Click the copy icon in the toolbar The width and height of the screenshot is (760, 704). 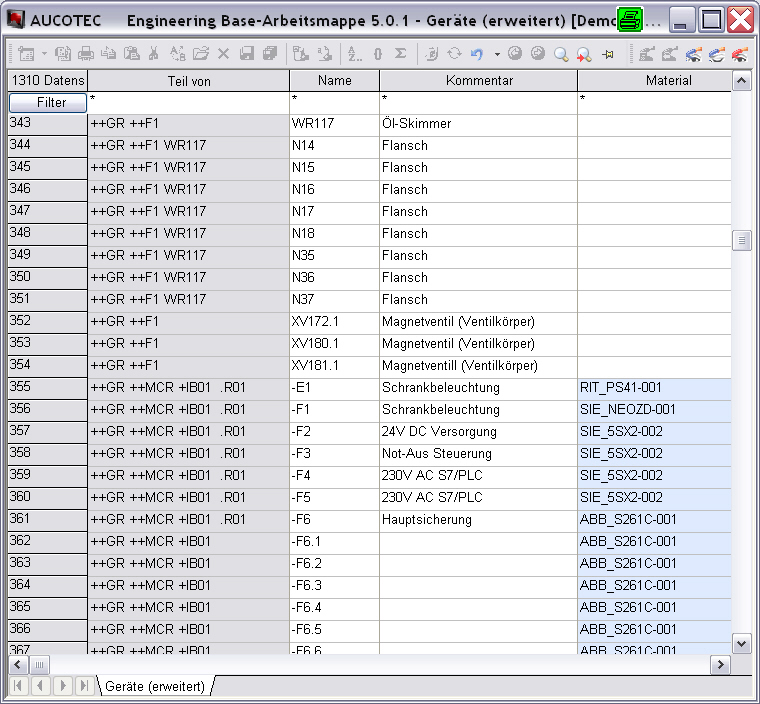tap(109, 54)
